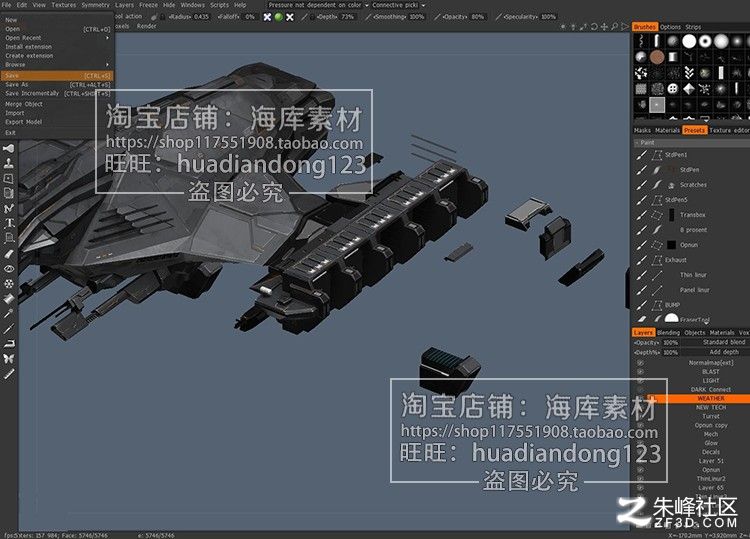Click Save in the File menu

(x=56, y=76)
